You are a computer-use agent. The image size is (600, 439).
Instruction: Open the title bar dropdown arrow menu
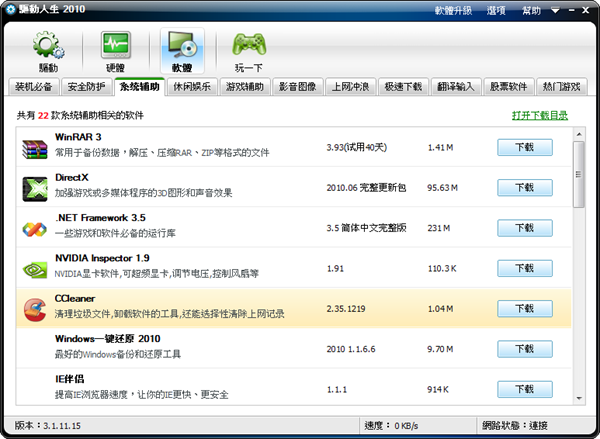(555, 10)
